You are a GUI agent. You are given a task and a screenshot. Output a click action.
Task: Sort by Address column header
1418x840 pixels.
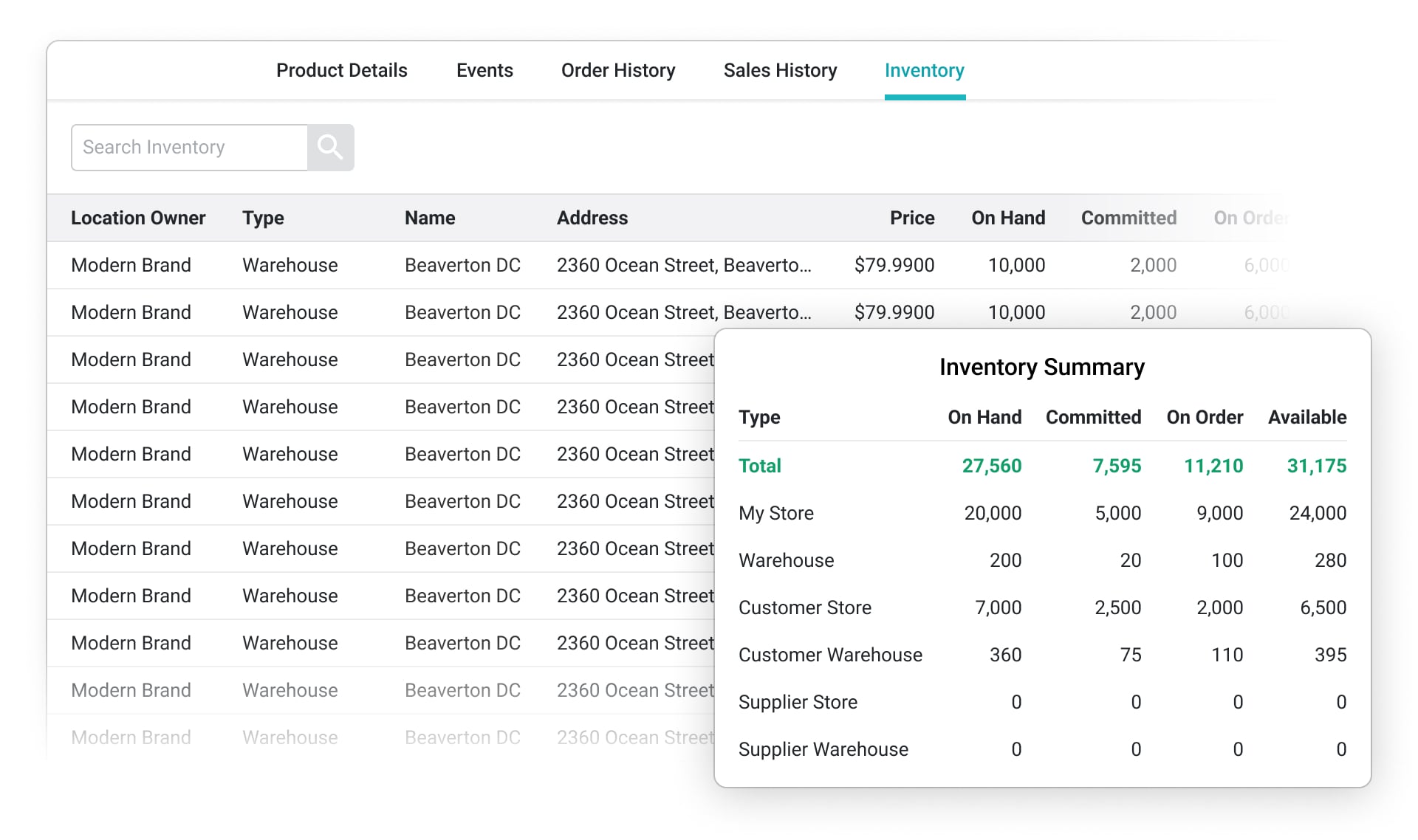pyautogui.click(x=592, y=218)
